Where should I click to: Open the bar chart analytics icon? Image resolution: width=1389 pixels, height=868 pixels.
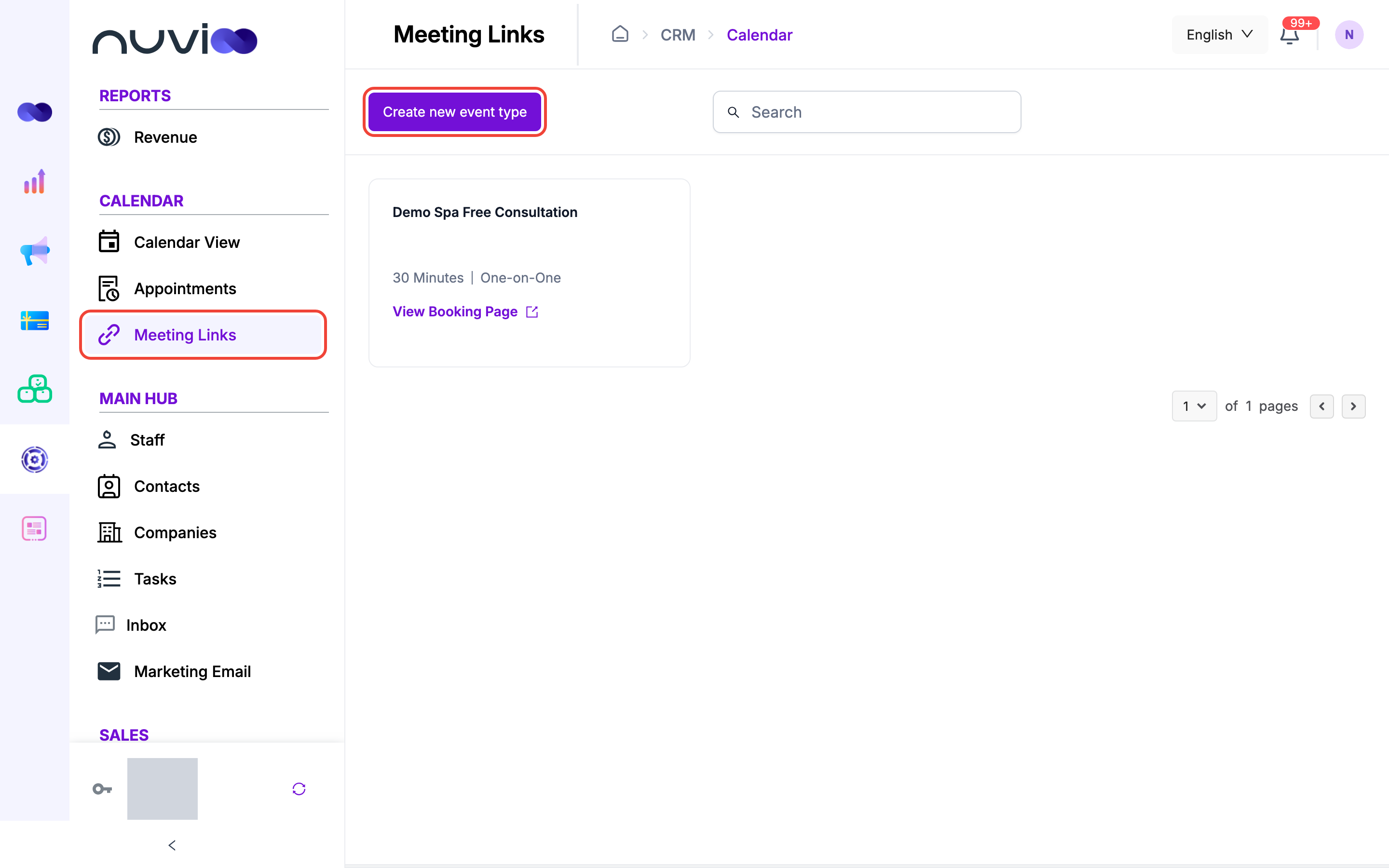click(x=34, y=181)
